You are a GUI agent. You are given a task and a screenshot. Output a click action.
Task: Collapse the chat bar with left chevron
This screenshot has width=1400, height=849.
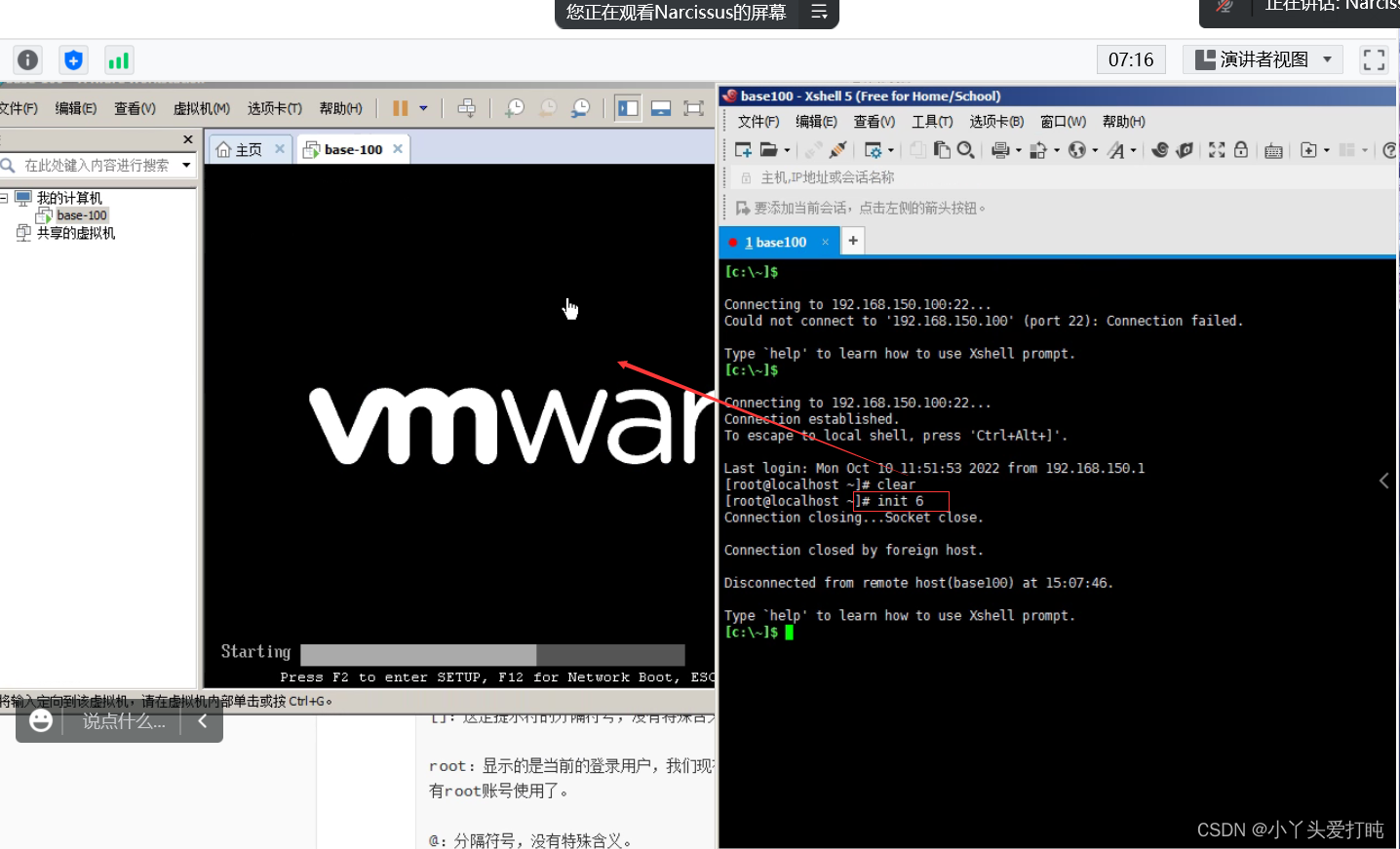click(203, 720)
